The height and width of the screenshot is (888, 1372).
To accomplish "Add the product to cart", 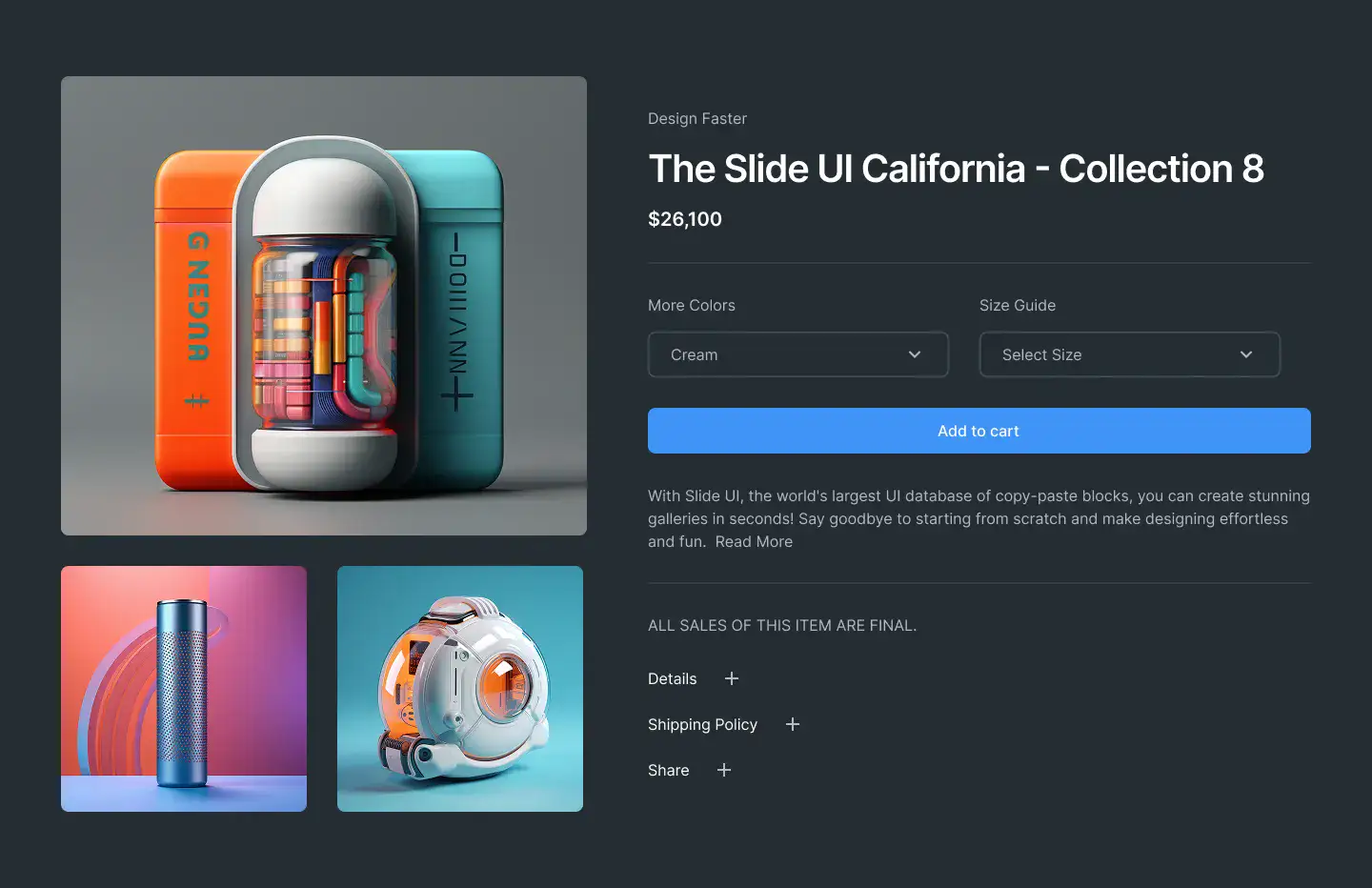I will click(979, 431).
